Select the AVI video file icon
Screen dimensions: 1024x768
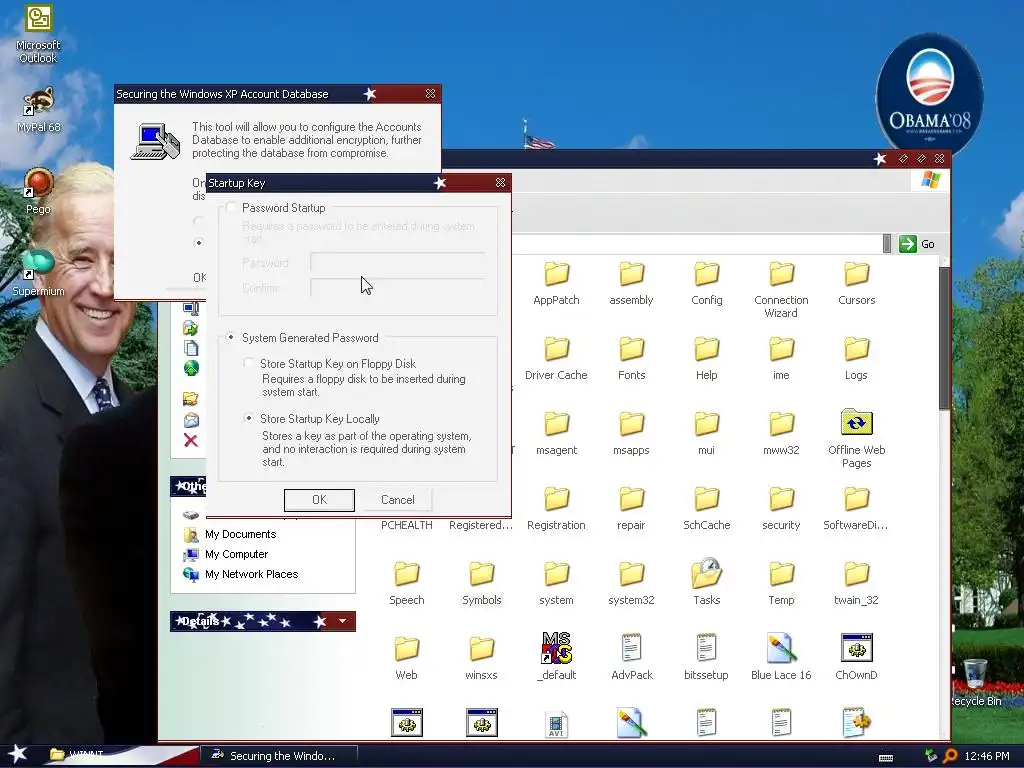coord(556,724)
